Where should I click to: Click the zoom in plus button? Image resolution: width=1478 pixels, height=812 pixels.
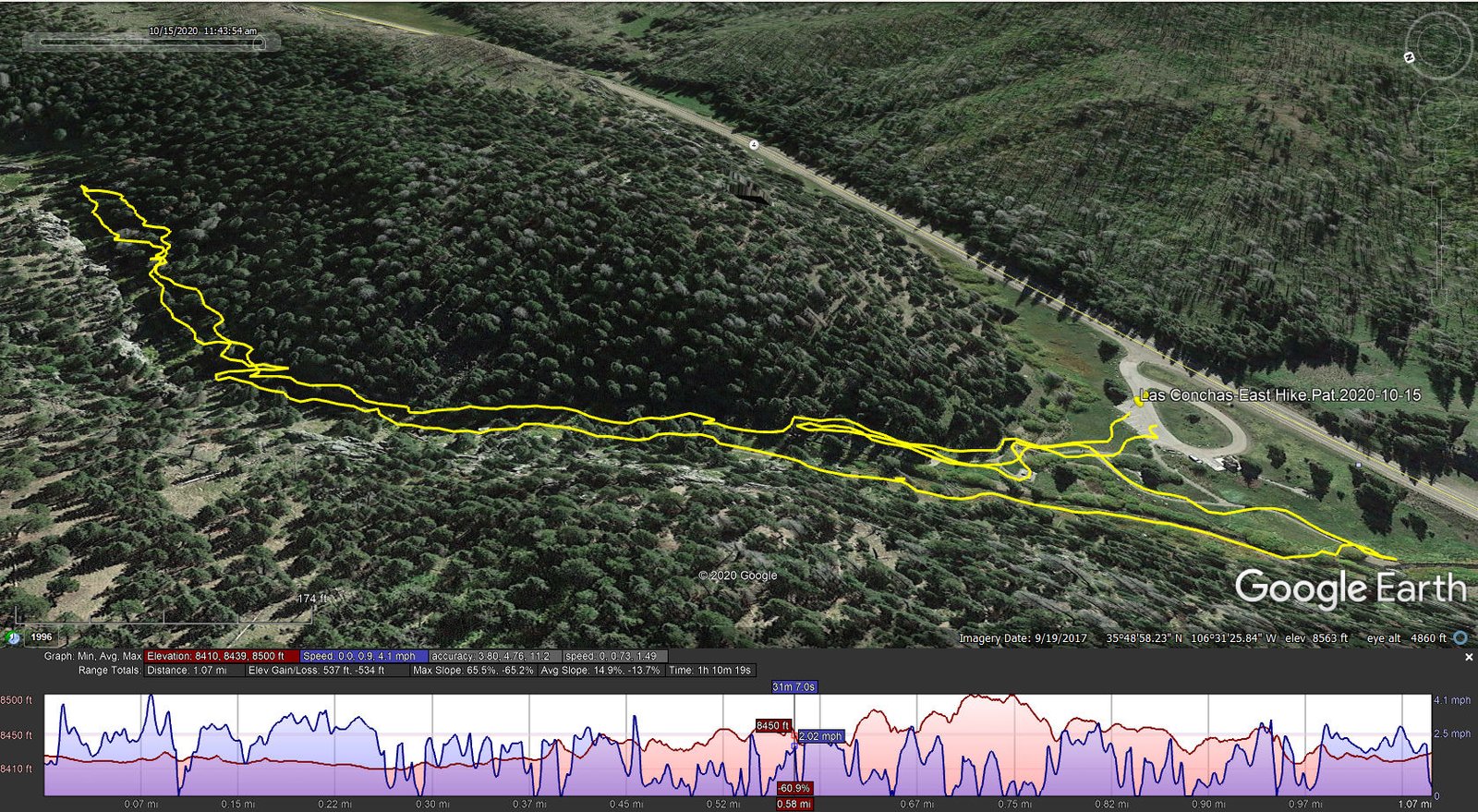point(1440,168)
